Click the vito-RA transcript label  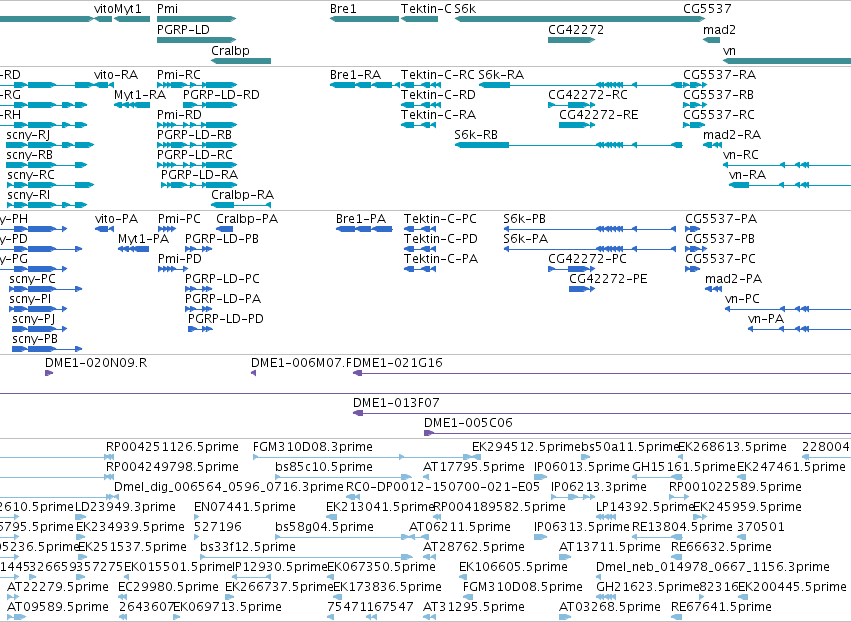(116, 75)
